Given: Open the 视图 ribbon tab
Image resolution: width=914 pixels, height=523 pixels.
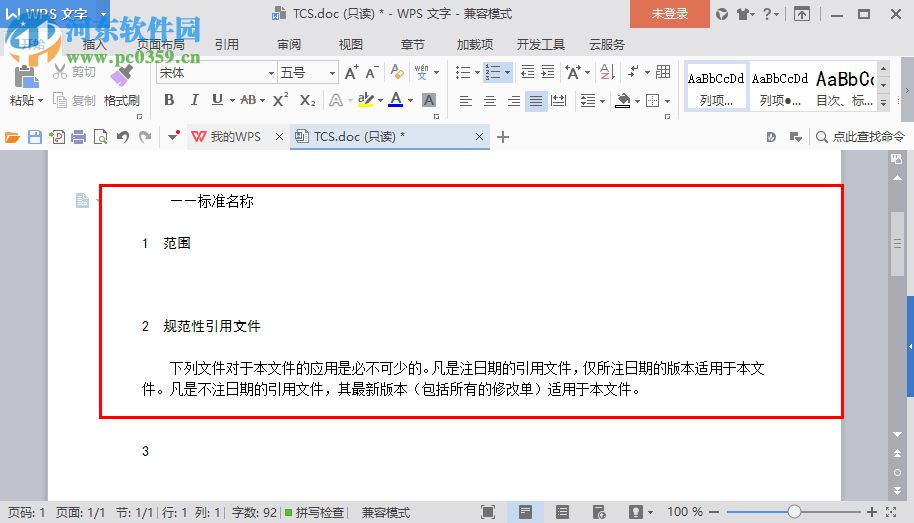Looking at the screenshot, I should tap(351, 44).
